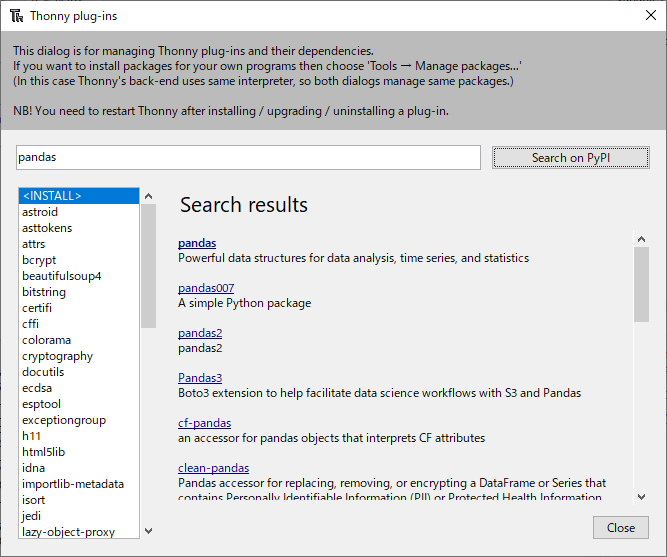Select cryptography in the package list
The width and height of the screenshot is (667, 557).
click(x=79, y=356)
